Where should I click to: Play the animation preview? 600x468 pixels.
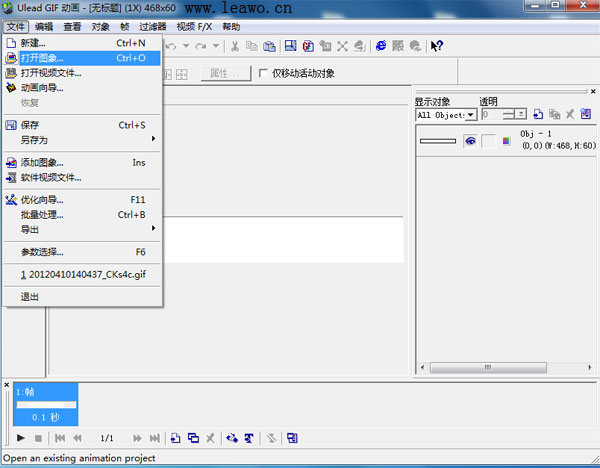pos(21,438)
